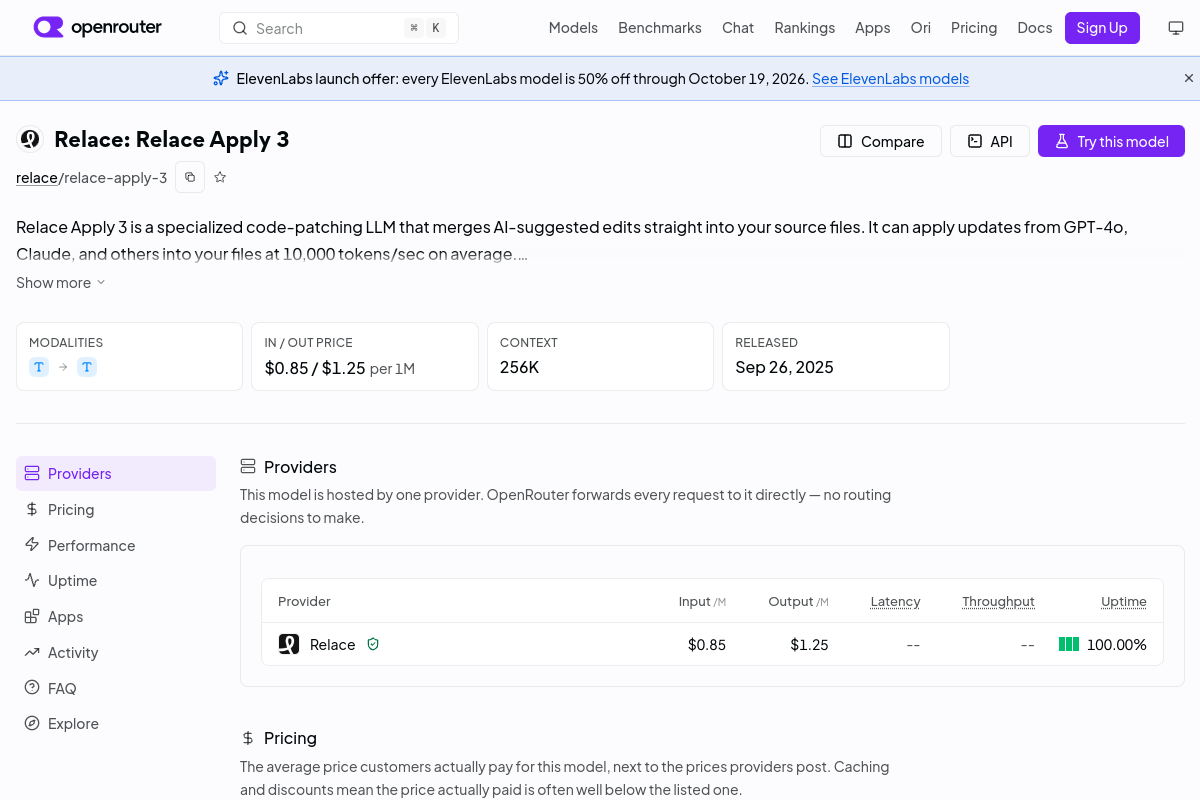This screenshot has width=1200, height=800.
Task: Click the OpenRouter logo
Action: (97, 28)
